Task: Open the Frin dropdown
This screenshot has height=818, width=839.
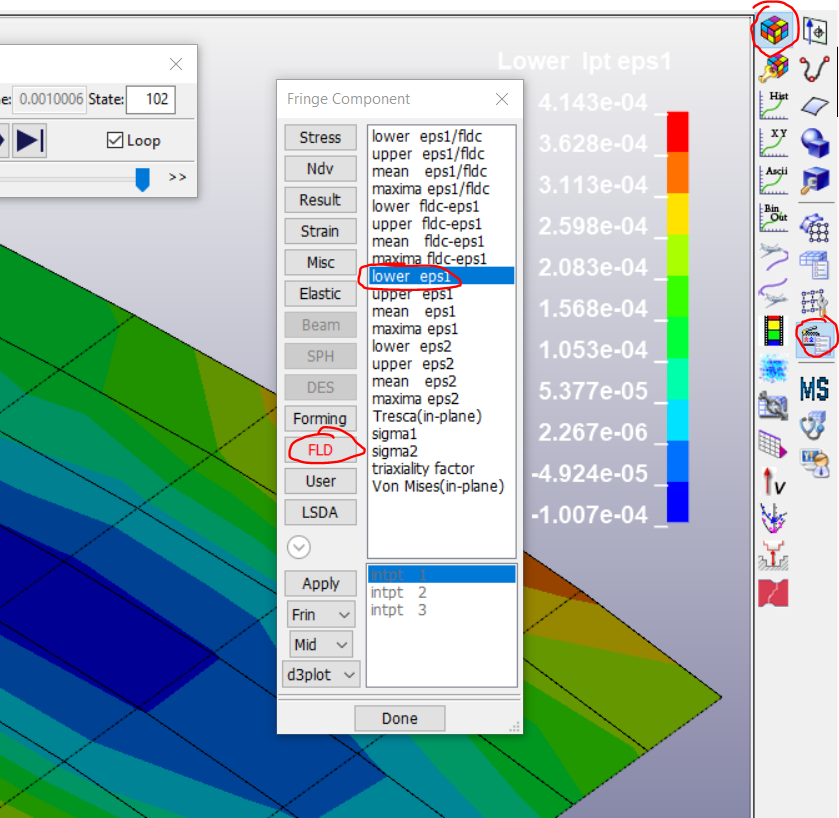Action: click(x=321, y=615)
